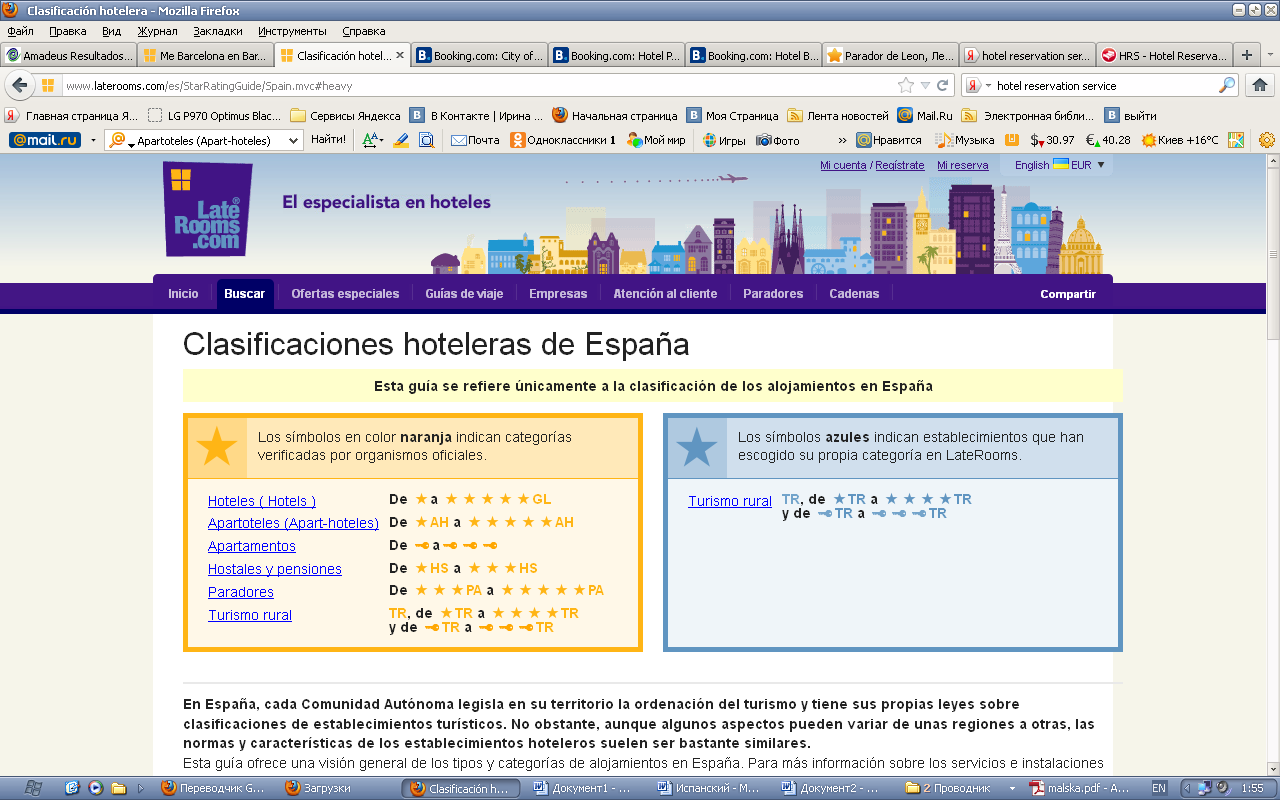Open the Ofertas especiales navigation item
The image size is (1280, 800).
345,294
